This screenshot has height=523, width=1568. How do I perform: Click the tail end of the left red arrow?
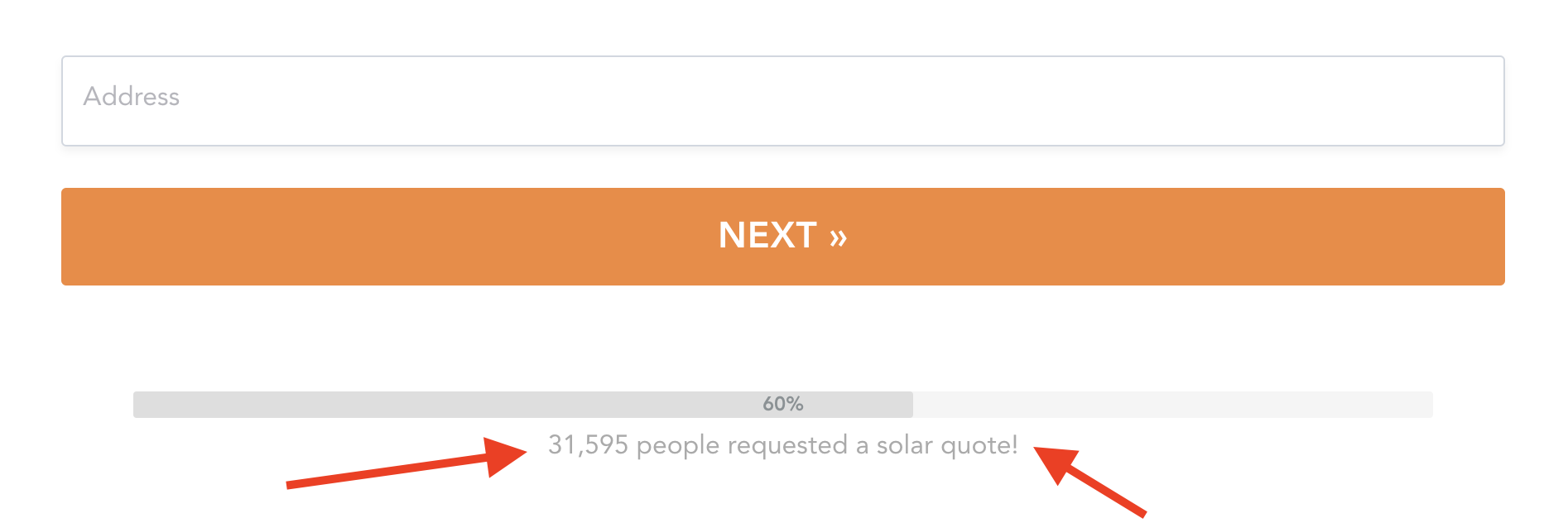pyautogui.click(x=291, y=484)
